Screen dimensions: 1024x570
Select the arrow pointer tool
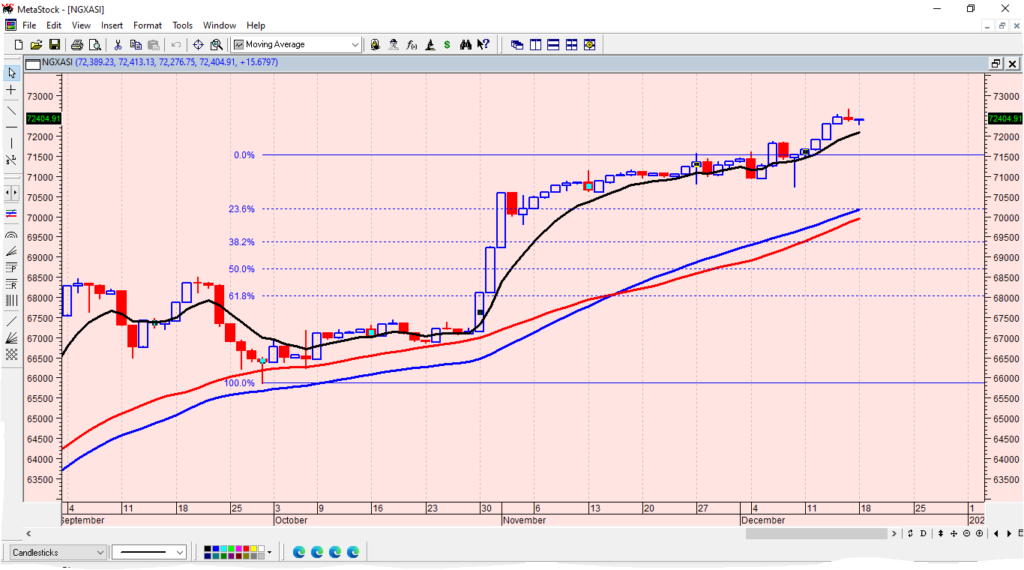click(x=11, y=73)
